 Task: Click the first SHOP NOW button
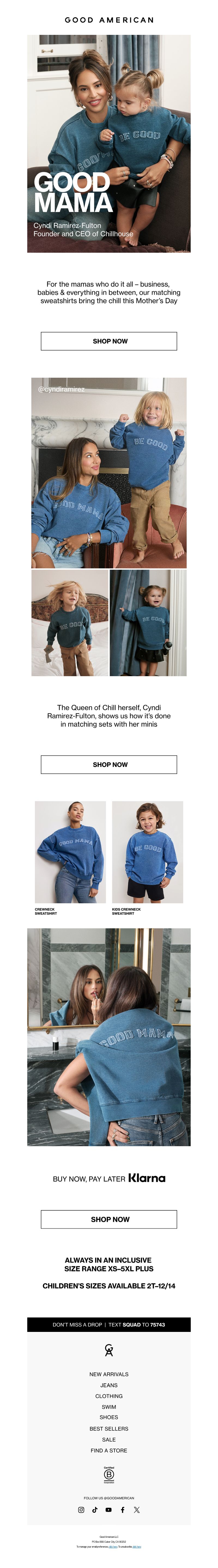tap(109, 341)
